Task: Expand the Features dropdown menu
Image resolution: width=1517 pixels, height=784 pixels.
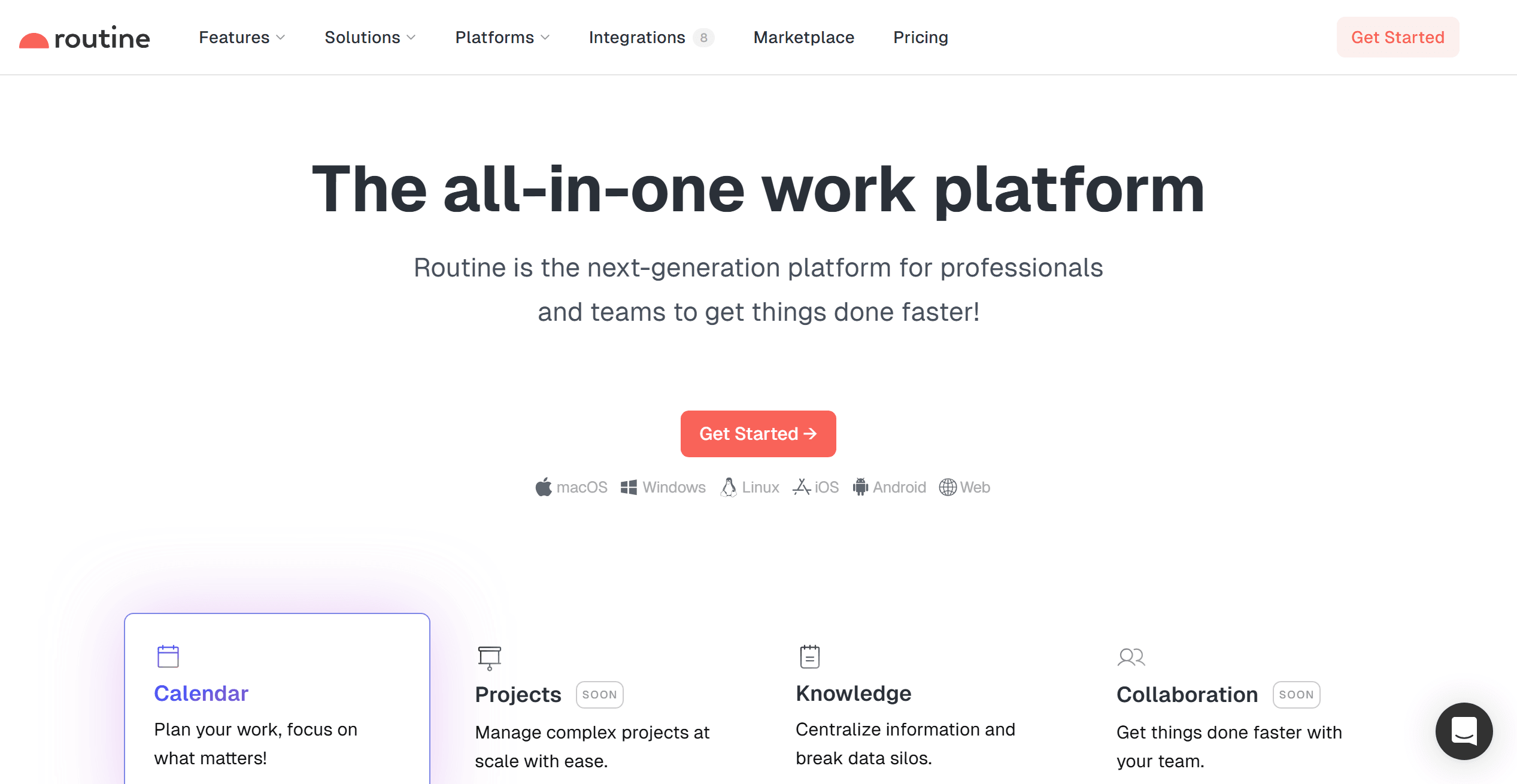Action: pyautogui.click(x=242, y=38)
